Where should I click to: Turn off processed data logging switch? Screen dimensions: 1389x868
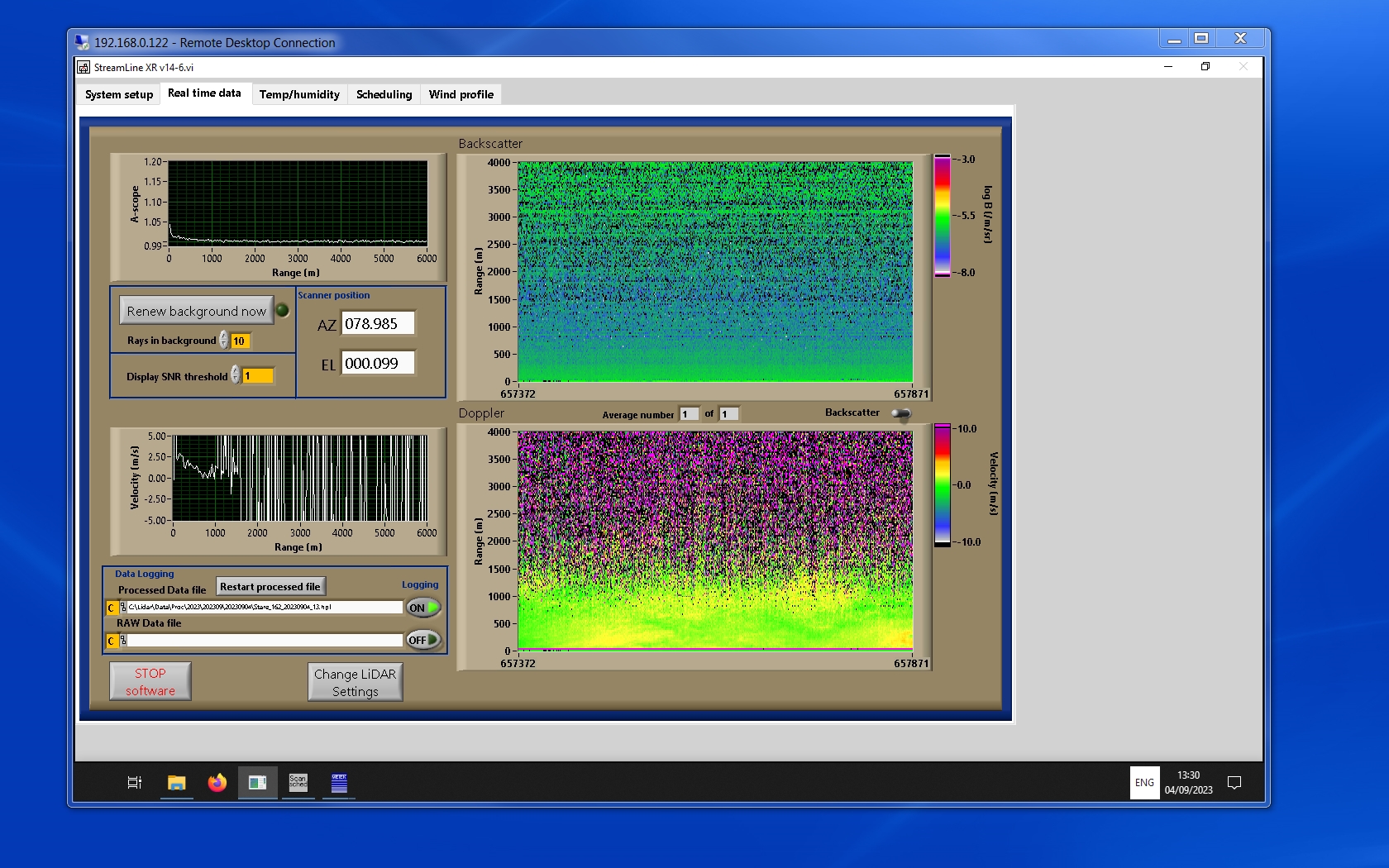(422, 608)
